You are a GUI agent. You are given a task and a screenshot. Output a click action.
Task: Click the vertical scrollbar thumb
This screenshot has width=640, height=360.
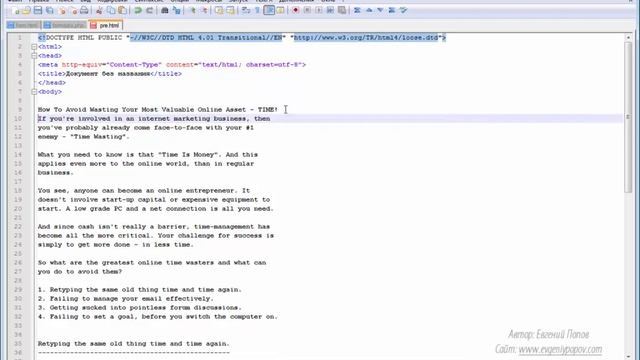628,117
